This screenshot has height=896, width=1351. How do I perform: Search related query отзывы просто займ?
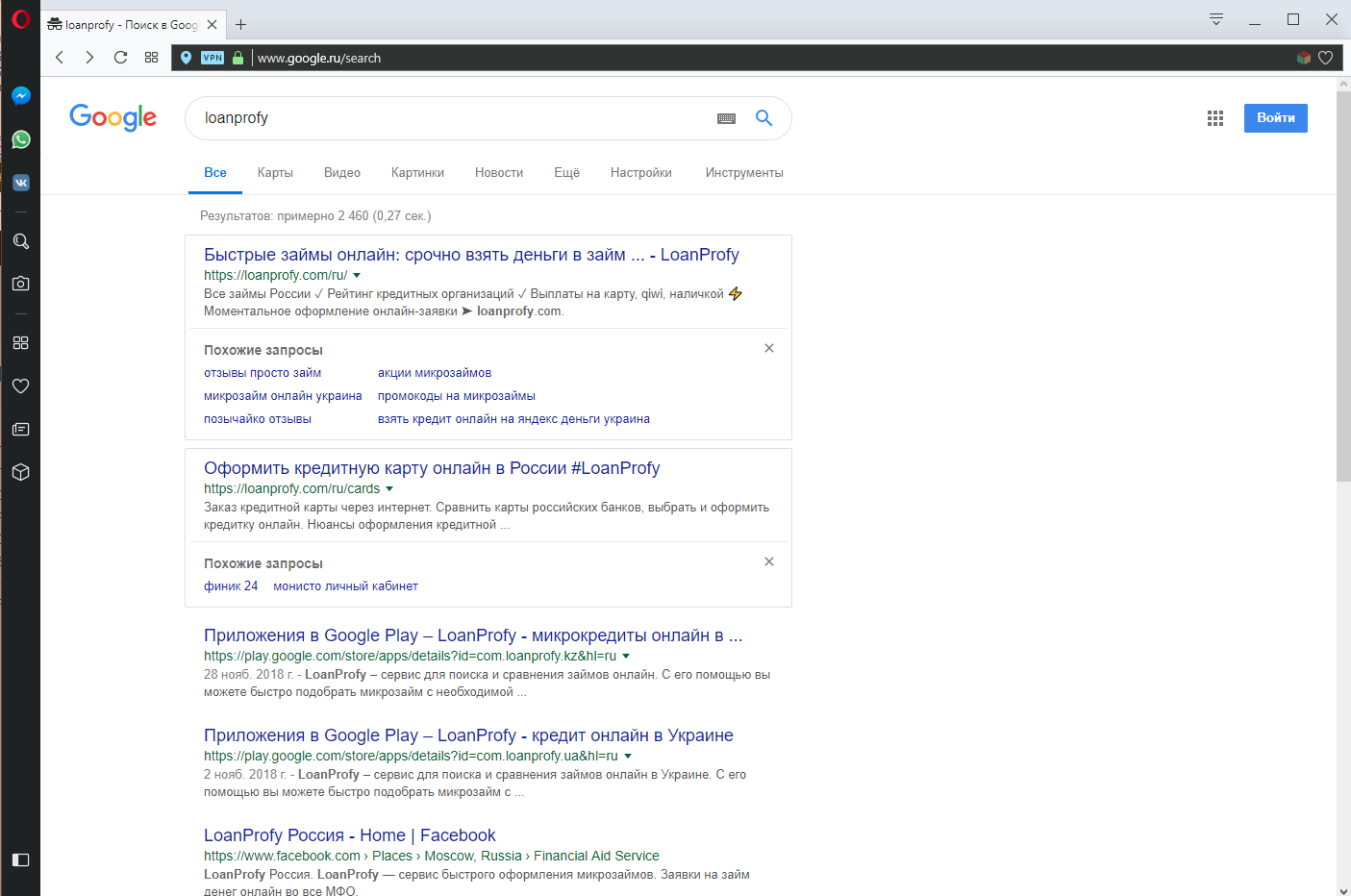(x=263, y=373)
